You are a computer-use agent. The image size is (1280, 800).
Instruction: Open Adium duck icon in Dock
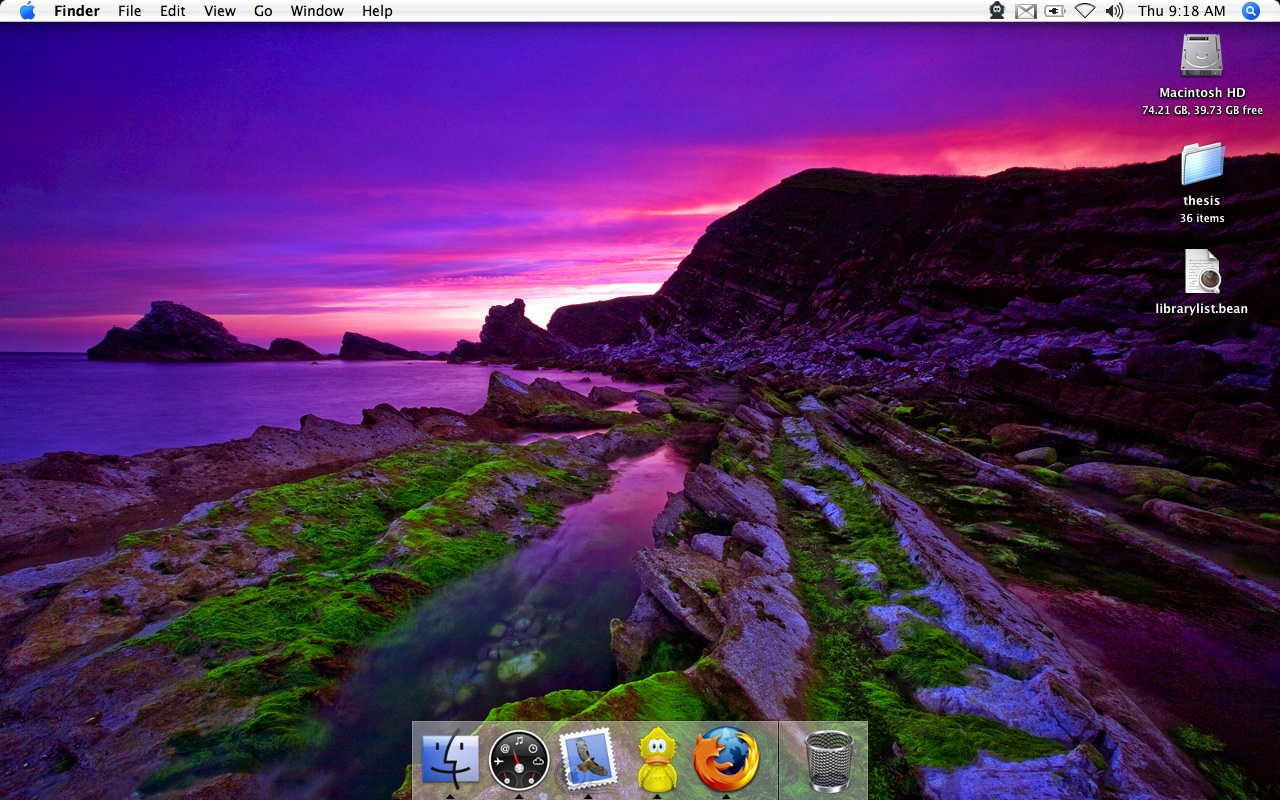(x=656, y=759)
